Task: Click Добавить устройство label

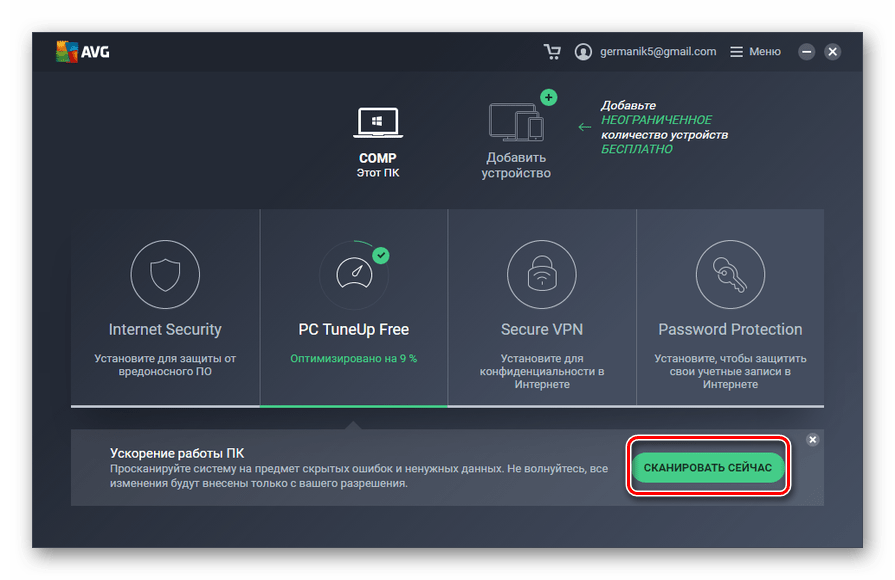Action: (516, 165)
